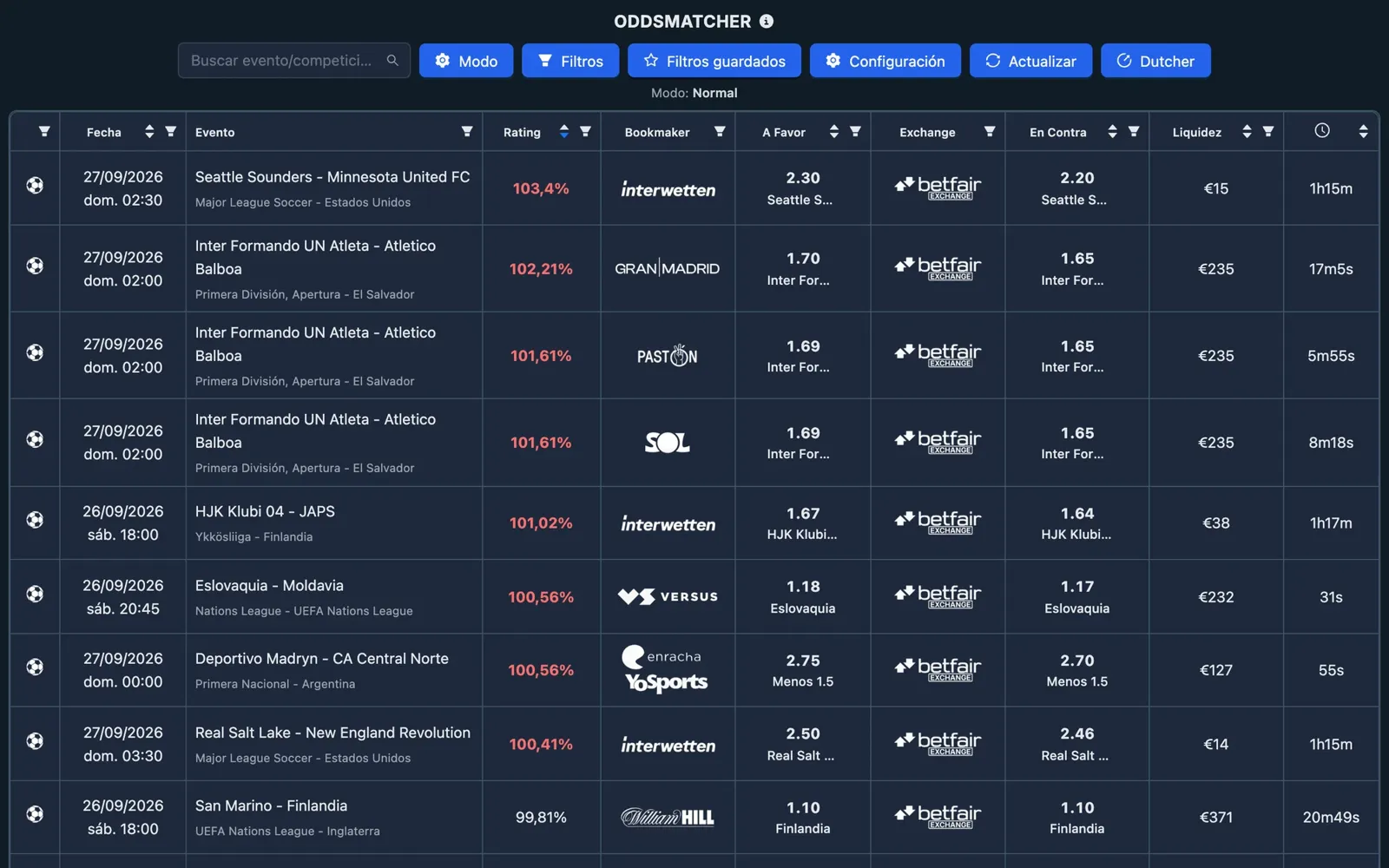Select the HJK Klubi 04 - JAPS event
The height and width of the screenshot is (868, 1389).
coord(265,512)
